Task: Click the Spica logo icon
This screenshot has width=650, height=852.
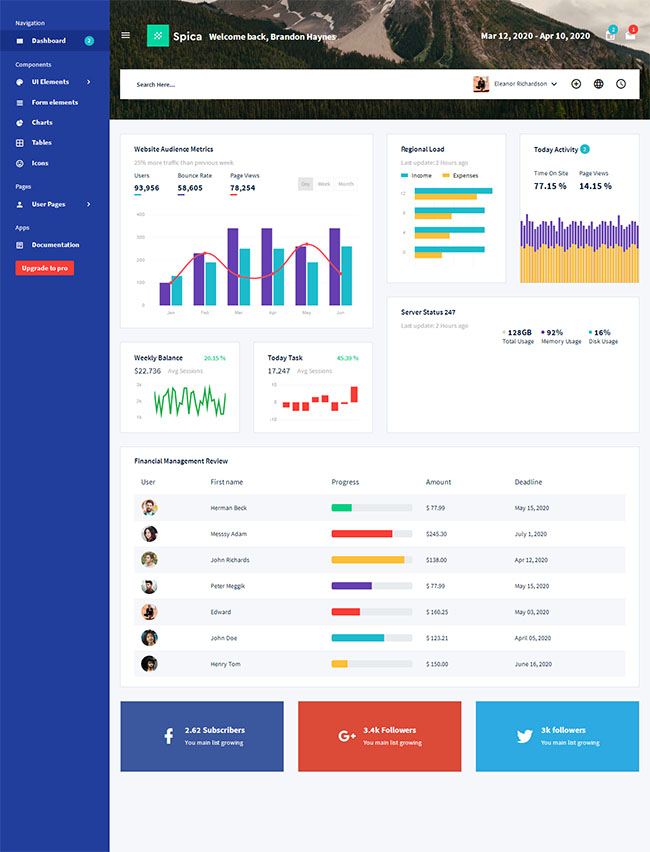Action: [x=157, y=36]
